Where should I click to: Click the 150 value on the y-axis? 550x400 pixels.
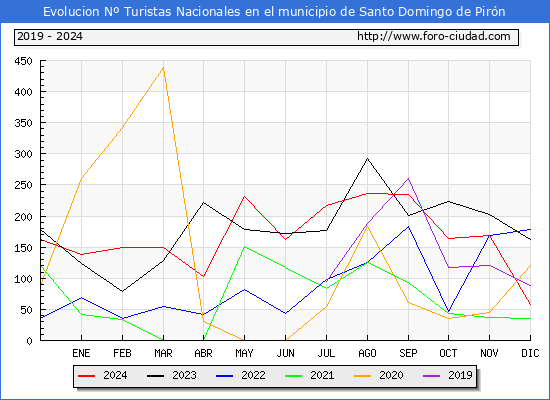point(23,248)
